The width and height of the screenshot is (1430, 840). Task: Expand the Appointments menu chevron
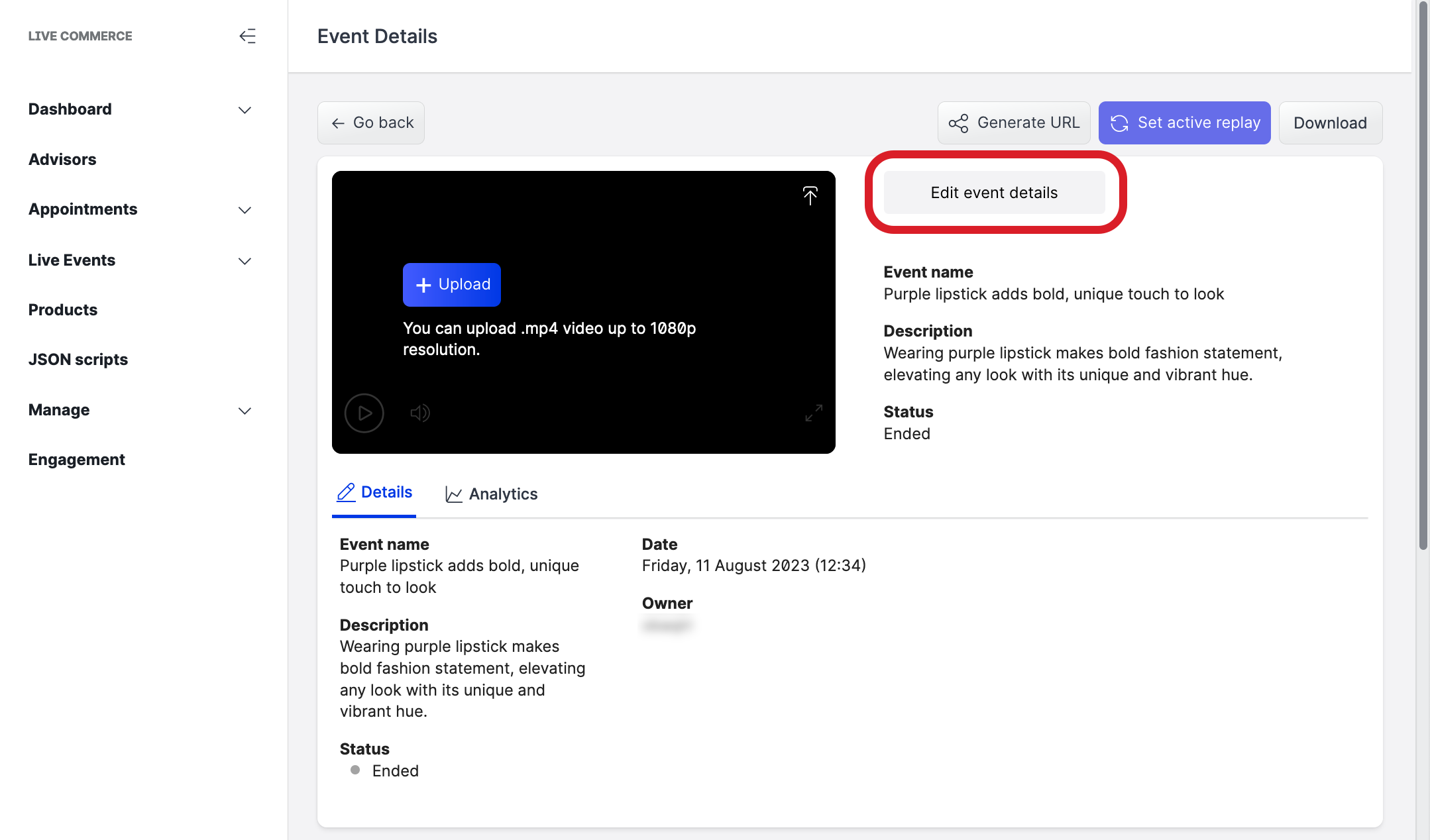point(245,210)
